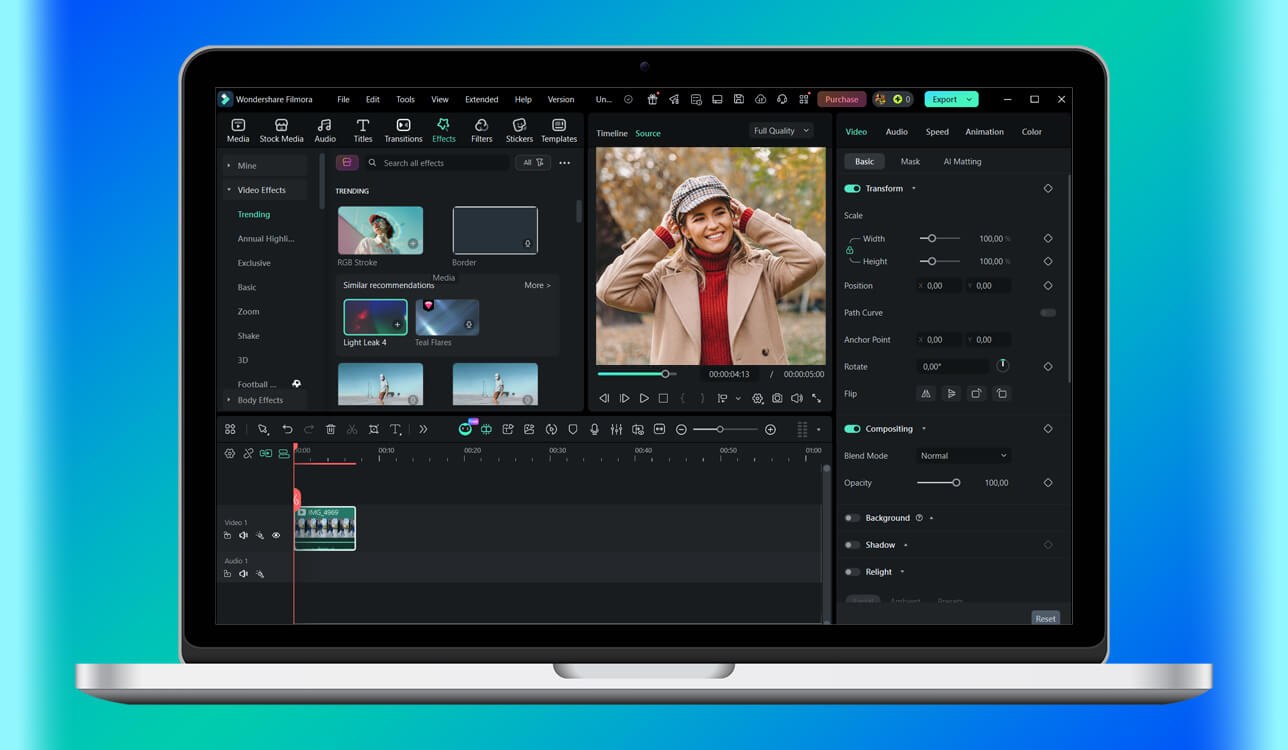Click the marker shield icon in timeline toolbar

(x=573, y=429)
